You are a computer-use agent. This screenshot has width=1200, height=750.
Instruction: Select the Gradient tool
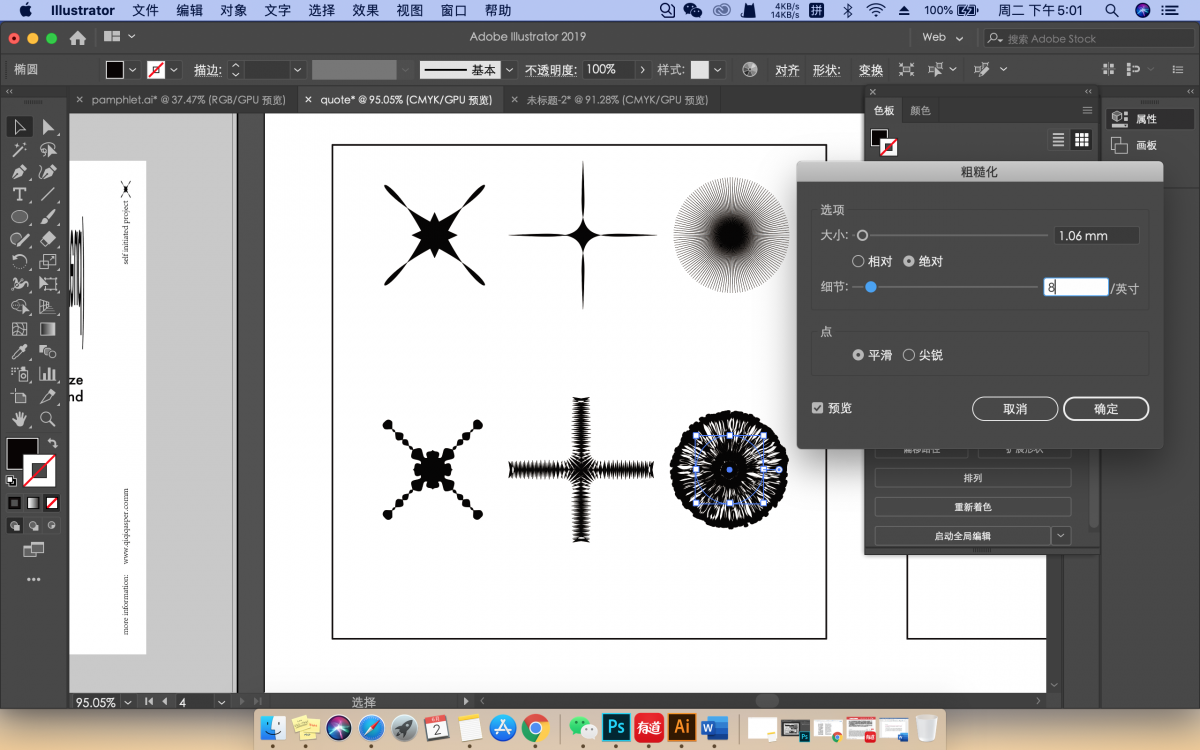click(x=48, y=329)
